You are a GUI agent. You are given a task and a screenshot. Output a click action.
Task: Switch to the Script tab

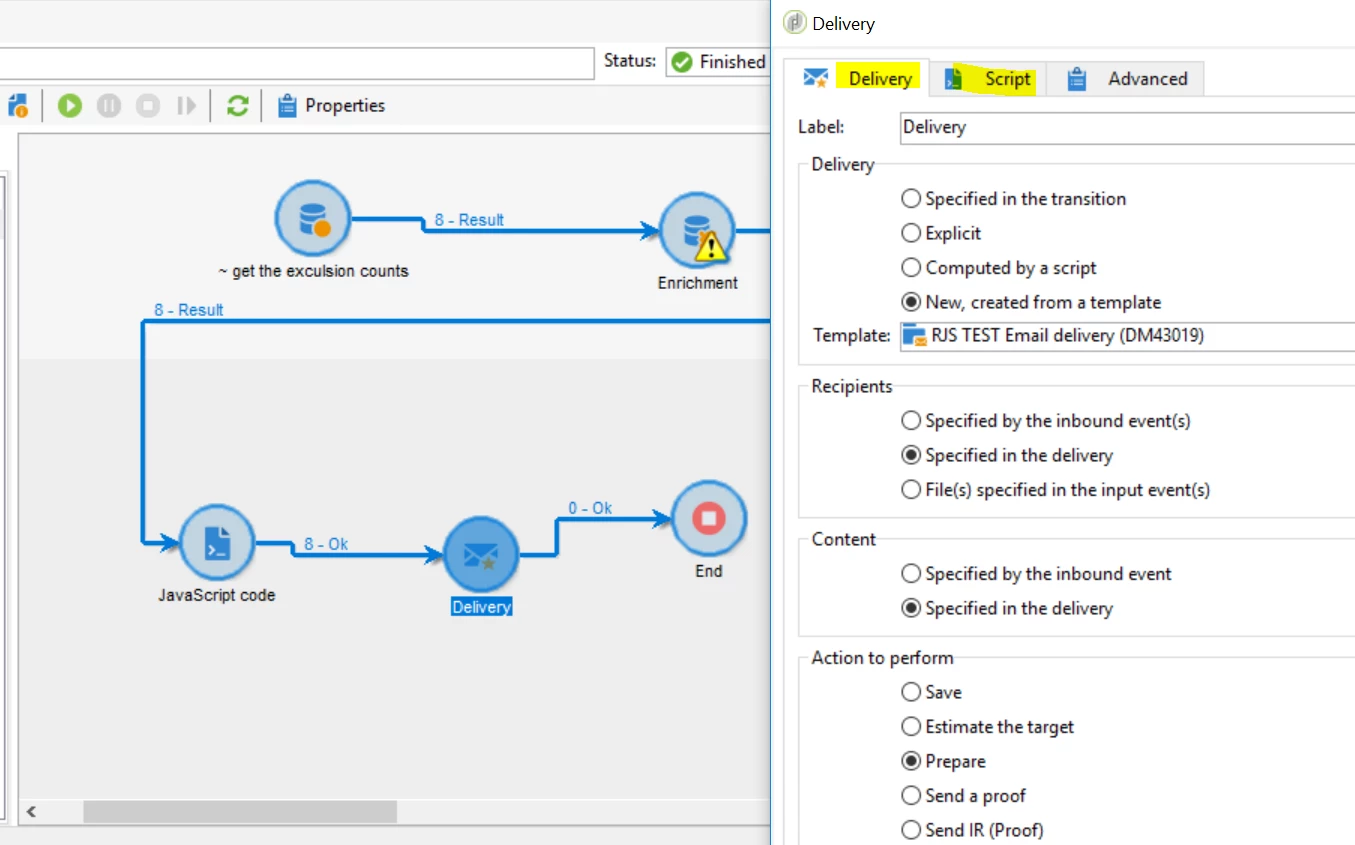pyautogui.click(x=988, y=79)
